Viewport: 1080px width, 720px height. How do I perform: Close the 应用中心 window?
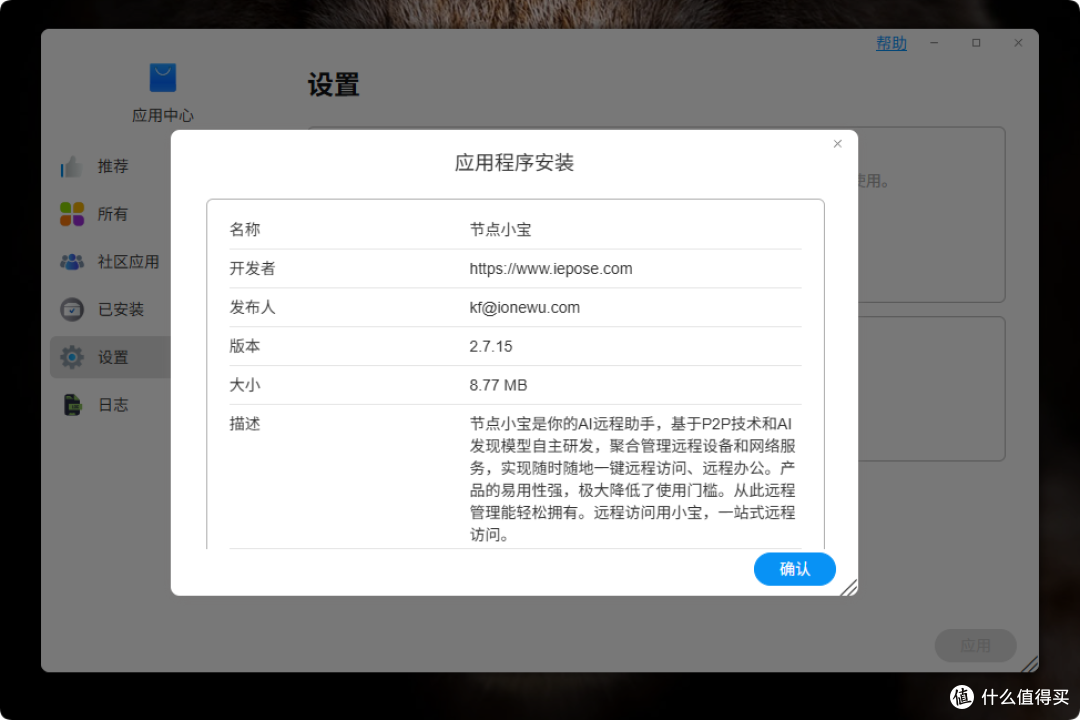pyautogui.click(x=1018, y=43)
